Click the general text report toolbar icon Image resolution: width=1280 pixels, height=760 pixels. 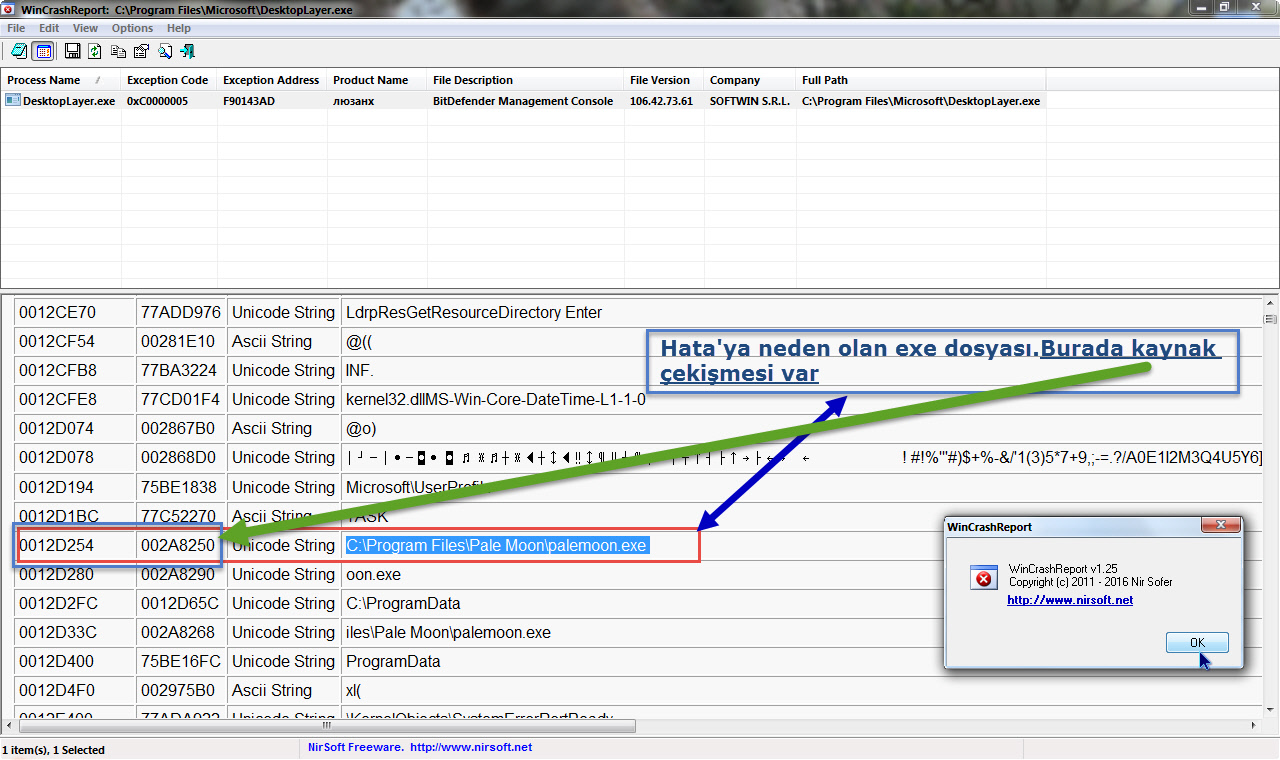(x=19, y=51)
